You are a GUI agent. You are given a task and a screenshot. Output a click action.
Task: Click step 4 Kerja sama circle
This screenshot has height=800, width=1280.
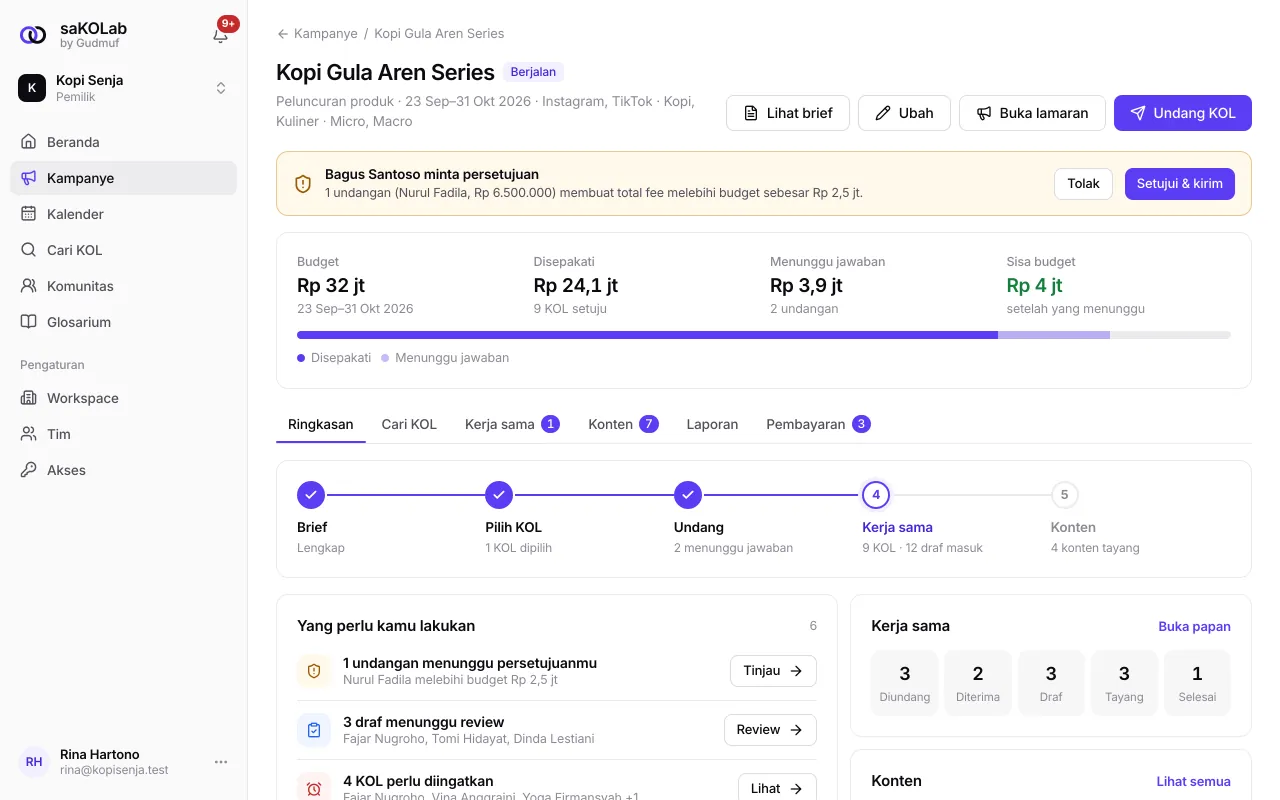click(876, 495)
